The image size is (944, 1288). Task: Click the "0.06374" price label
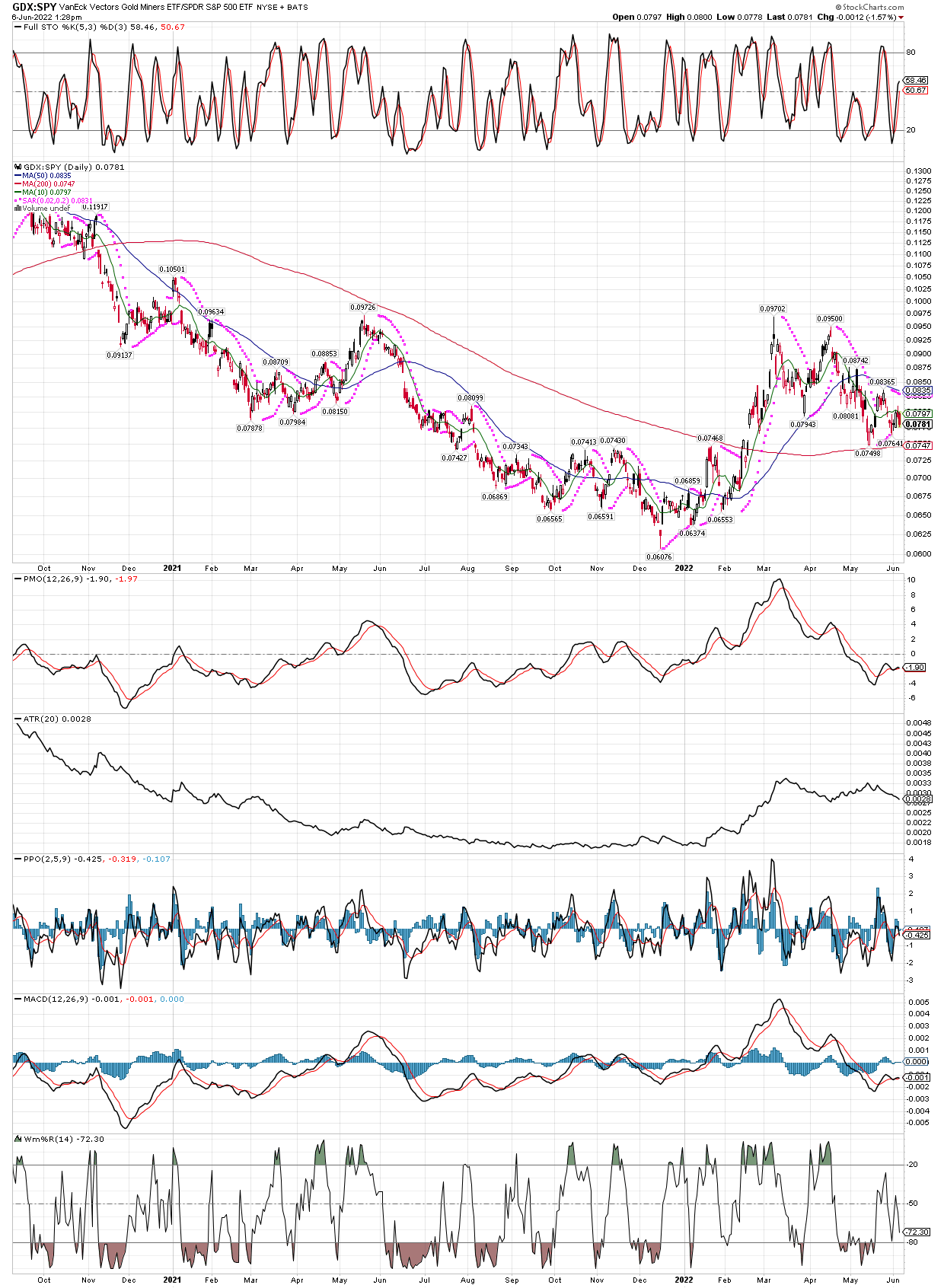tap(692, 534)
